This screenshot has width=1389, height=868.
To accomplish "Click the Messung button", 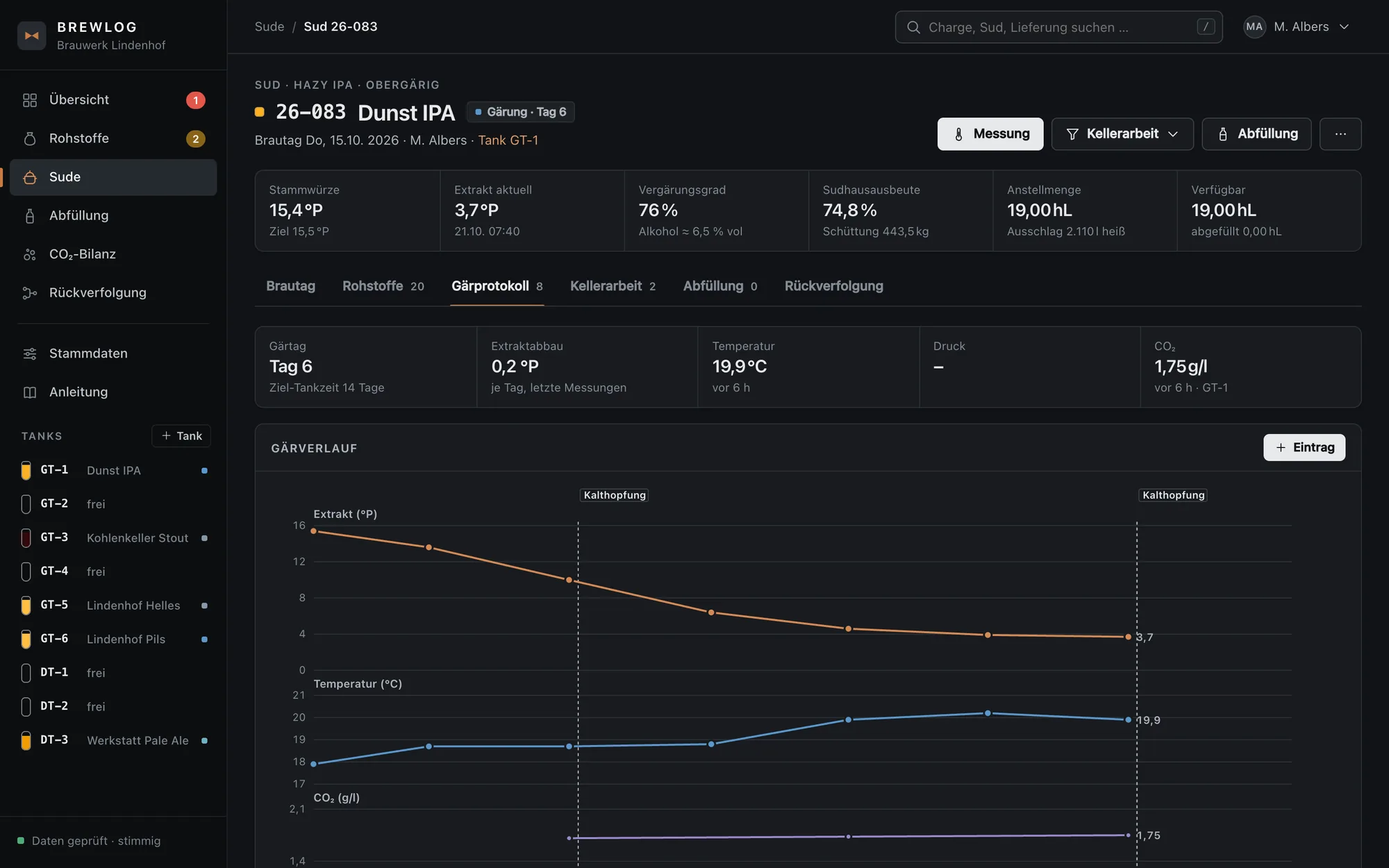I will (990, 134).
